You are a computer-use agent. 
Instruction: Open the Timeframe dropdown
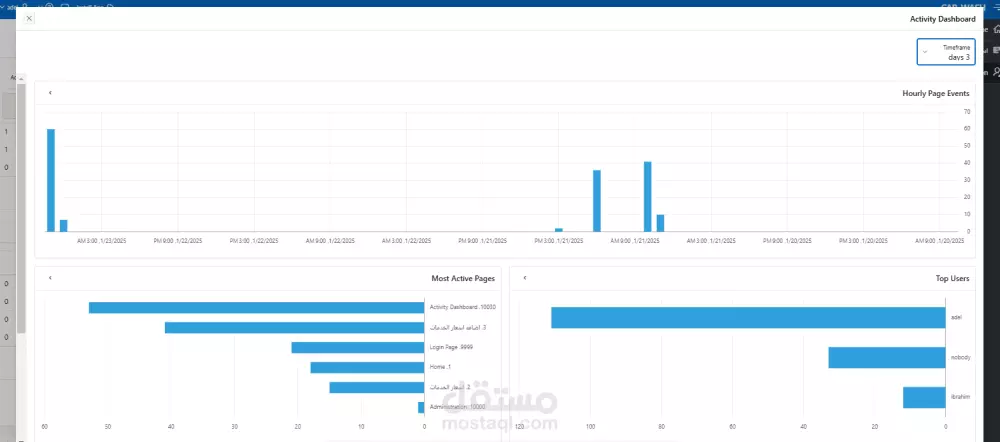coord(946,52)
